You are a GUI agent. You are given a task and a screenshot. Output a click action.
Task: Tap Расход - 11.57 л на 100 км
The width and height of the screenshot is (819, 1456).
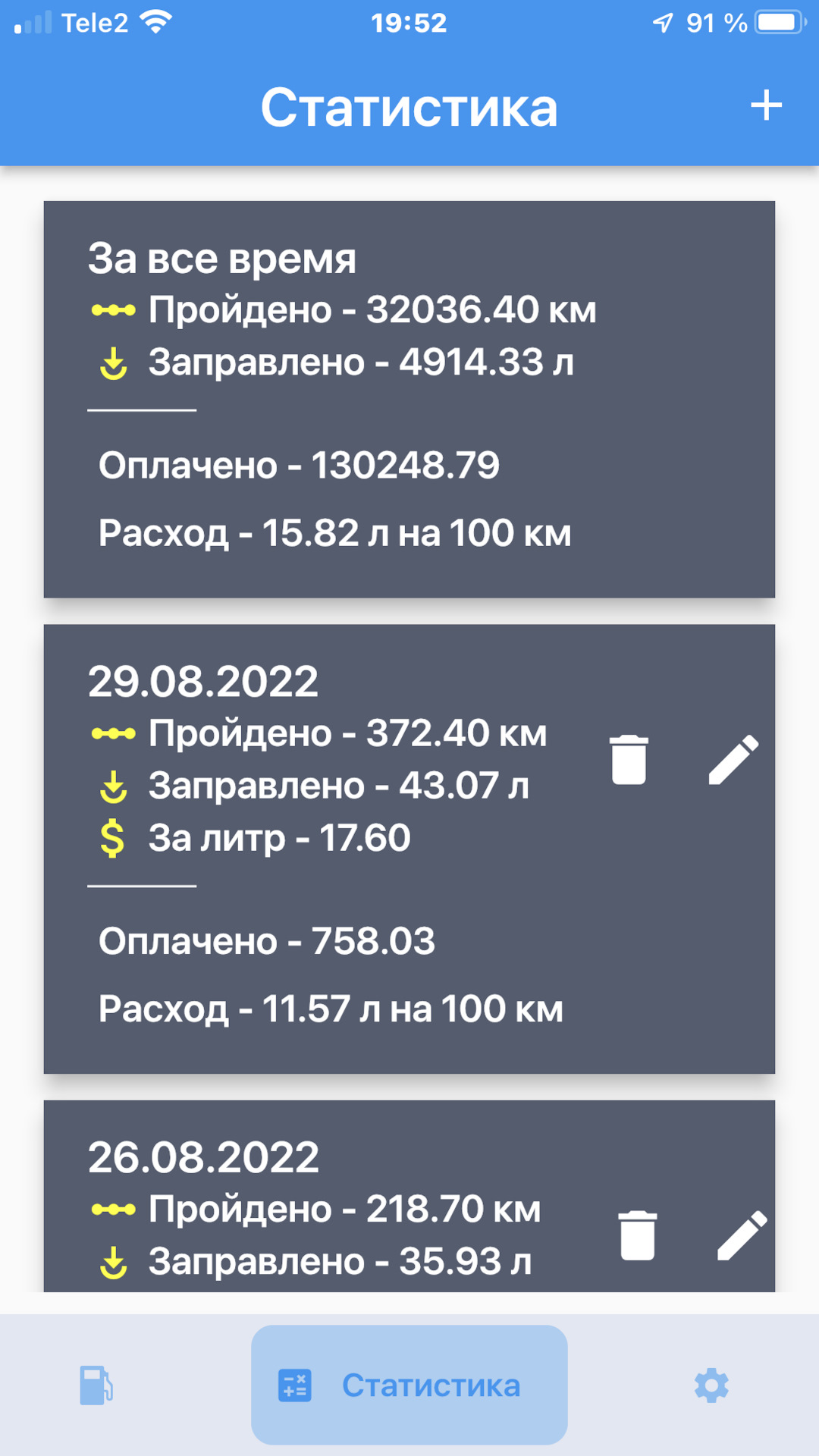(x=331, y=1009)
